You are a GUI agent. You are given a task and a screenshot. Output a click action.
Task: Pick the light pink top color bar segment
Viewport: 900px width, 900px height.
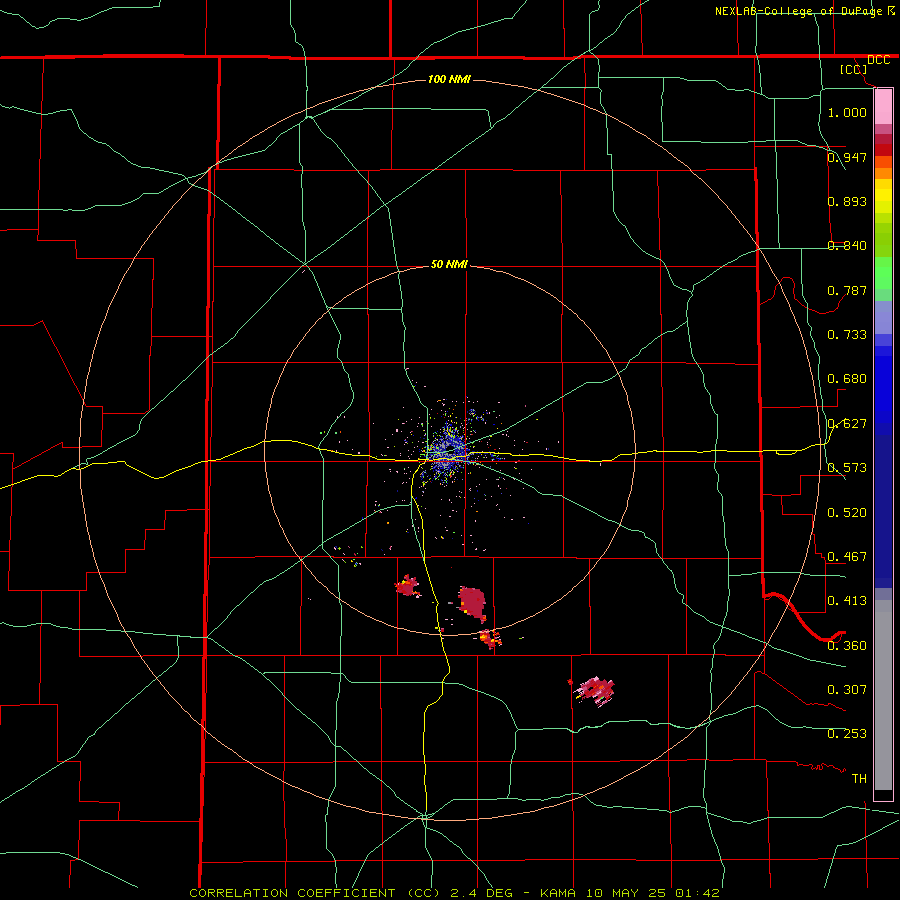click(883, 106)
